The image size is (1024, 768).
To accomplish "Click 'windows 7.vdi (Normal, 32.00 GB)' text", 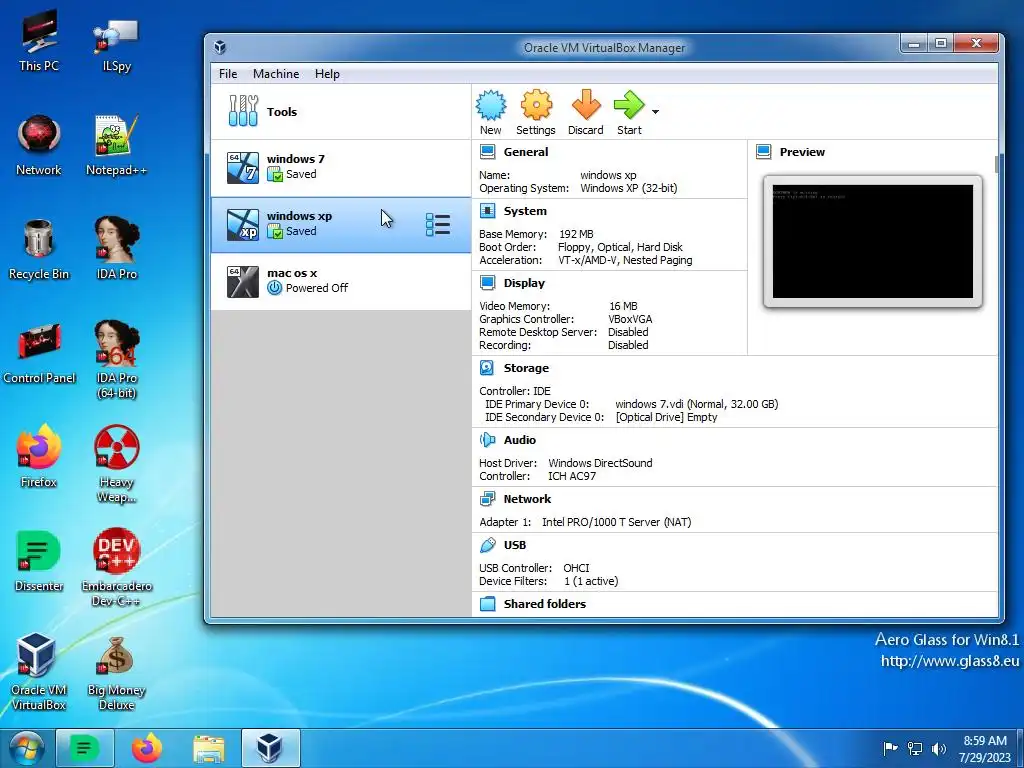I will (x=696, y=404).
